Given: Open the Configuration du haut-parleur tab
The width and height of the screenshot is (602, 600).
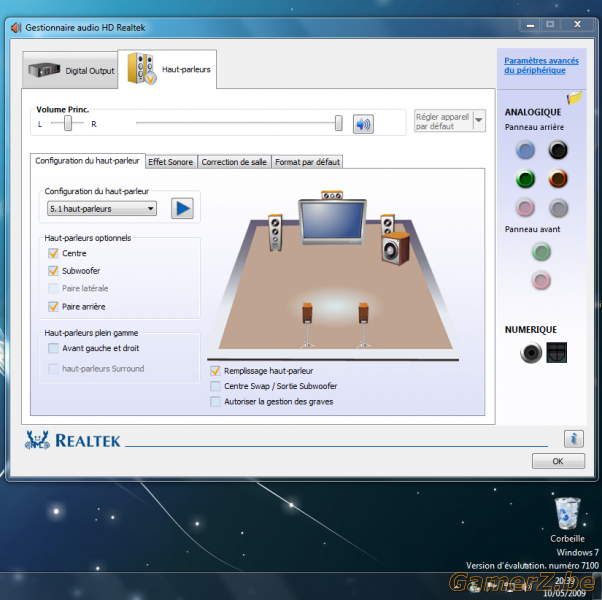Looking at the screenshot, I should (87, 161).
